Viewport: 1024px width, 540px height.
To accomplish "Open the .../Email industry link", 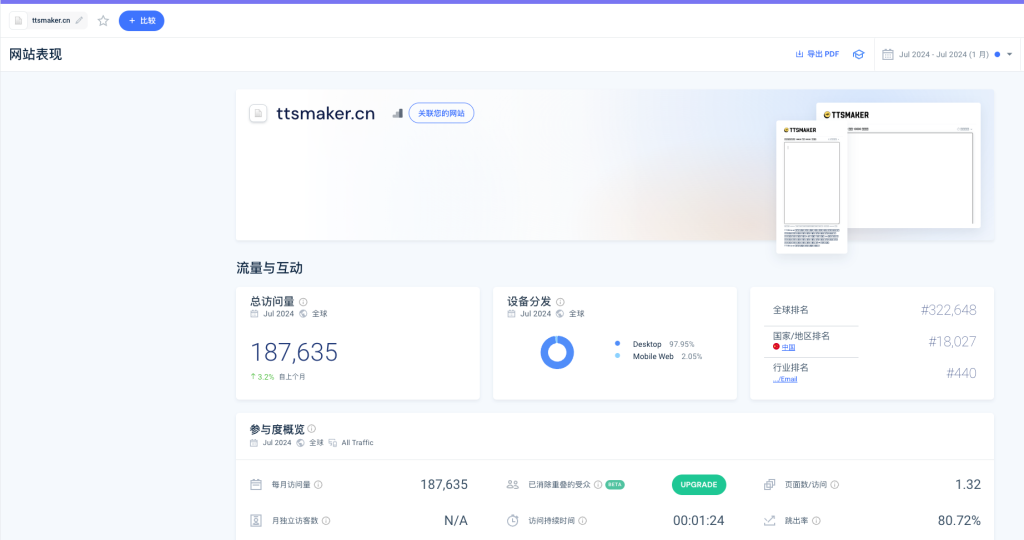I will point(785,379).
